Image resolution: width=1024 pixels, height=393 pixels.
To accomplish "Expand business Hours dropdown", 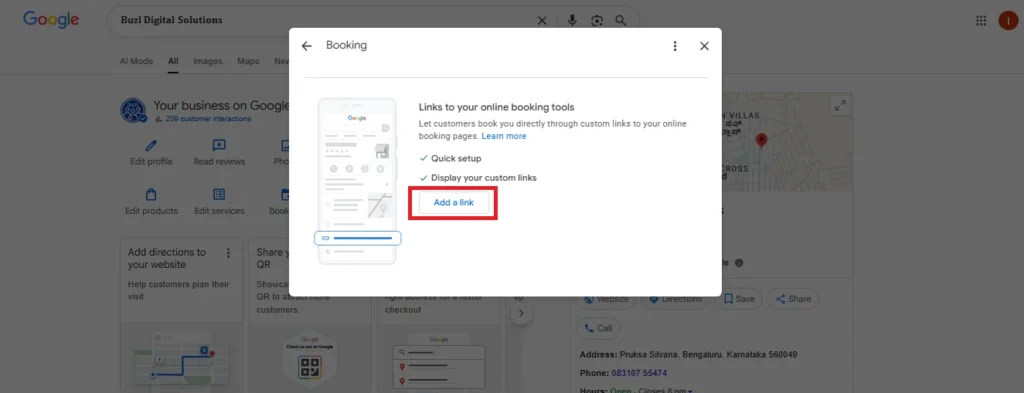I will point(690,391).
